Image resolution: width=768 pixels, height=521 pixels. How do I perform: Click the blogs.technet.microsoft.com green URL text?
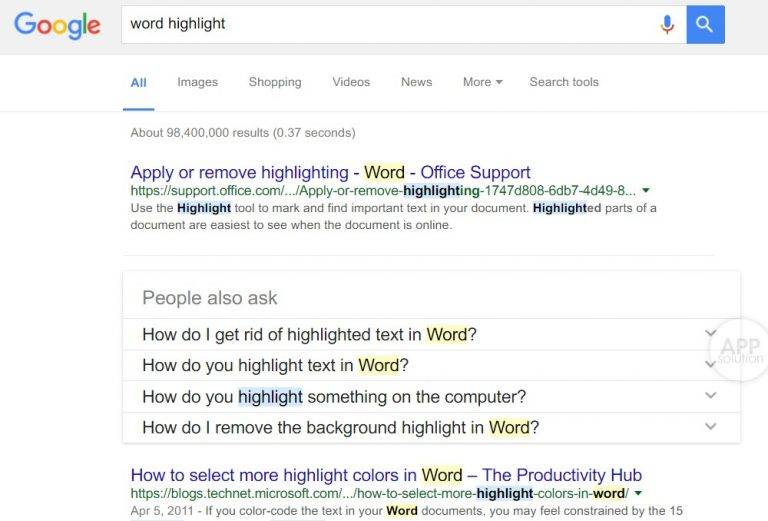click(380, 493)
